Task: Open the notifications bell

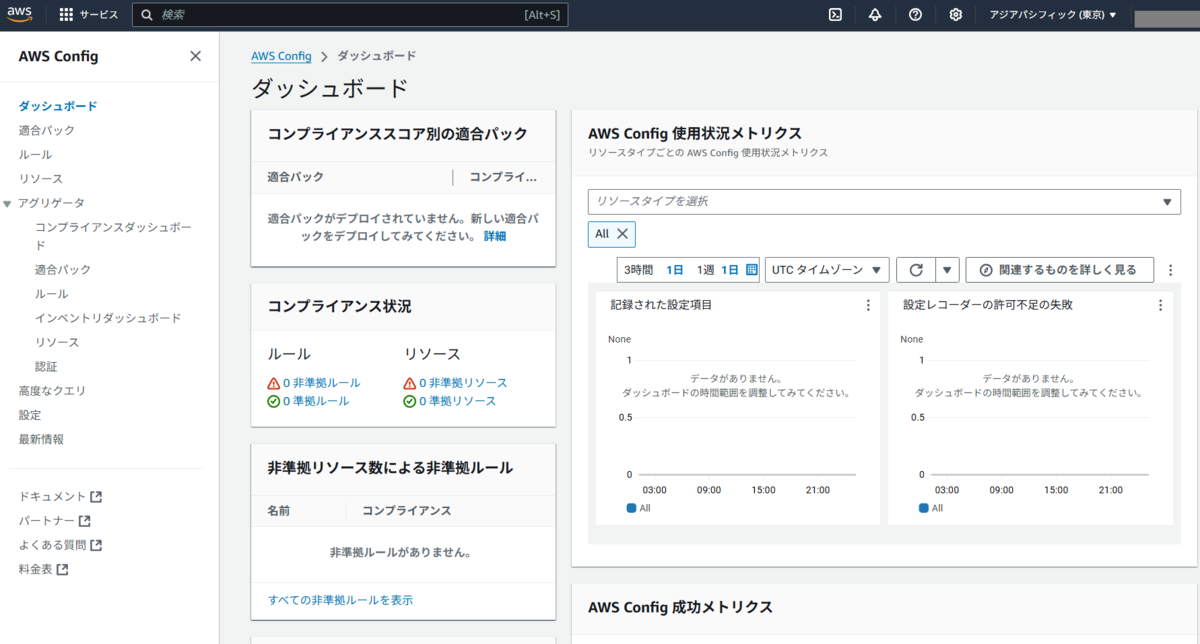Action: pyautogui.click(x=875, y=15)
